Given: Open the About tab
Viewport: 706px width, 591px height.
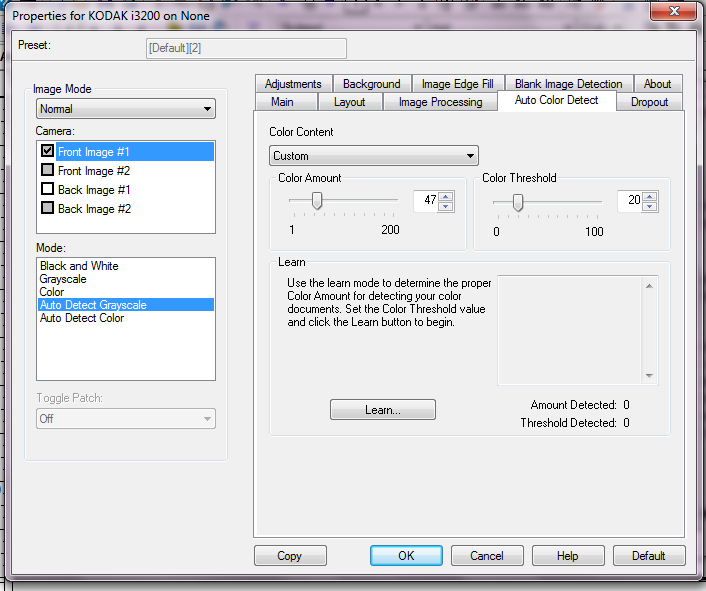Looking at the screenshot, I should pos(657,84).
